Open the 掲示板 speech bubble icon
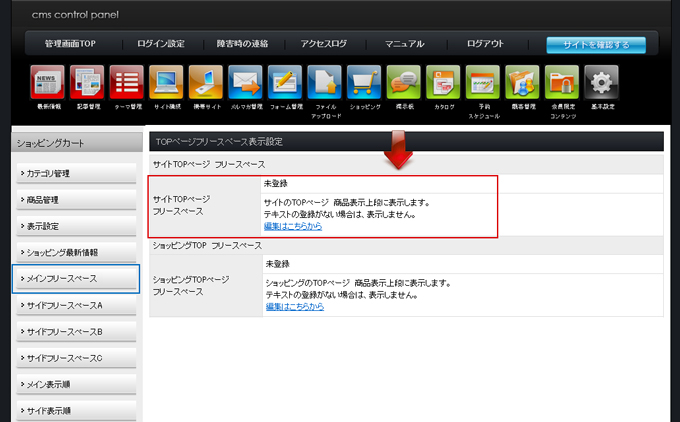Viewport: 680px width, 422px height. click(x=403, y=82)
